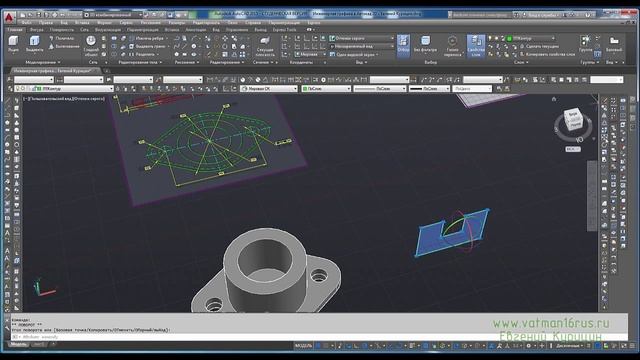Switch to the Express Tools ribbon tab
The height and width of the screenshot is (360, 640).
284,30
